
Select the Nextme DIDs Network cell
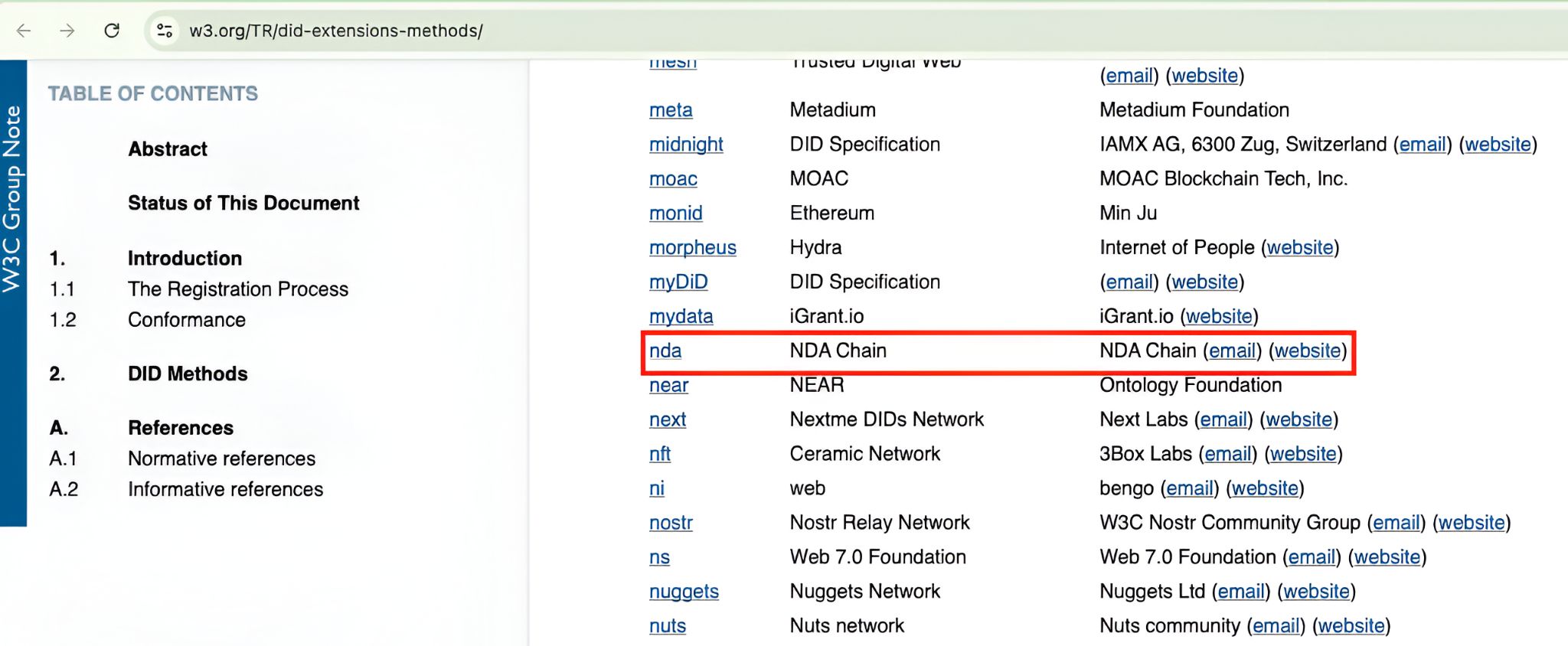887,419
